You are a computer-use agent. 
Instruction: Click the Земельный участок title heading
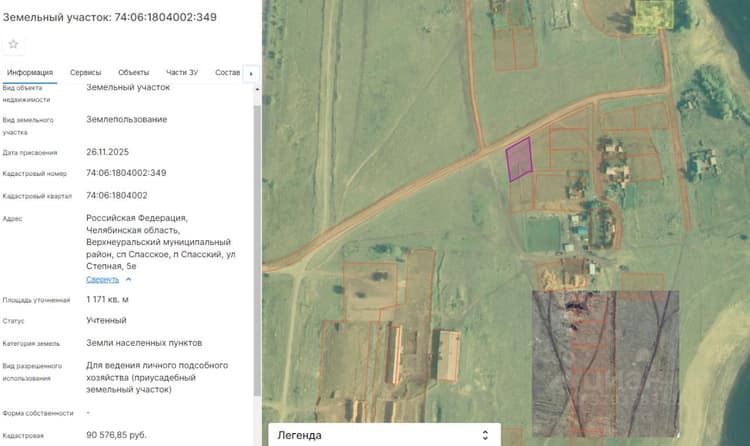click(x=110, y=17)
